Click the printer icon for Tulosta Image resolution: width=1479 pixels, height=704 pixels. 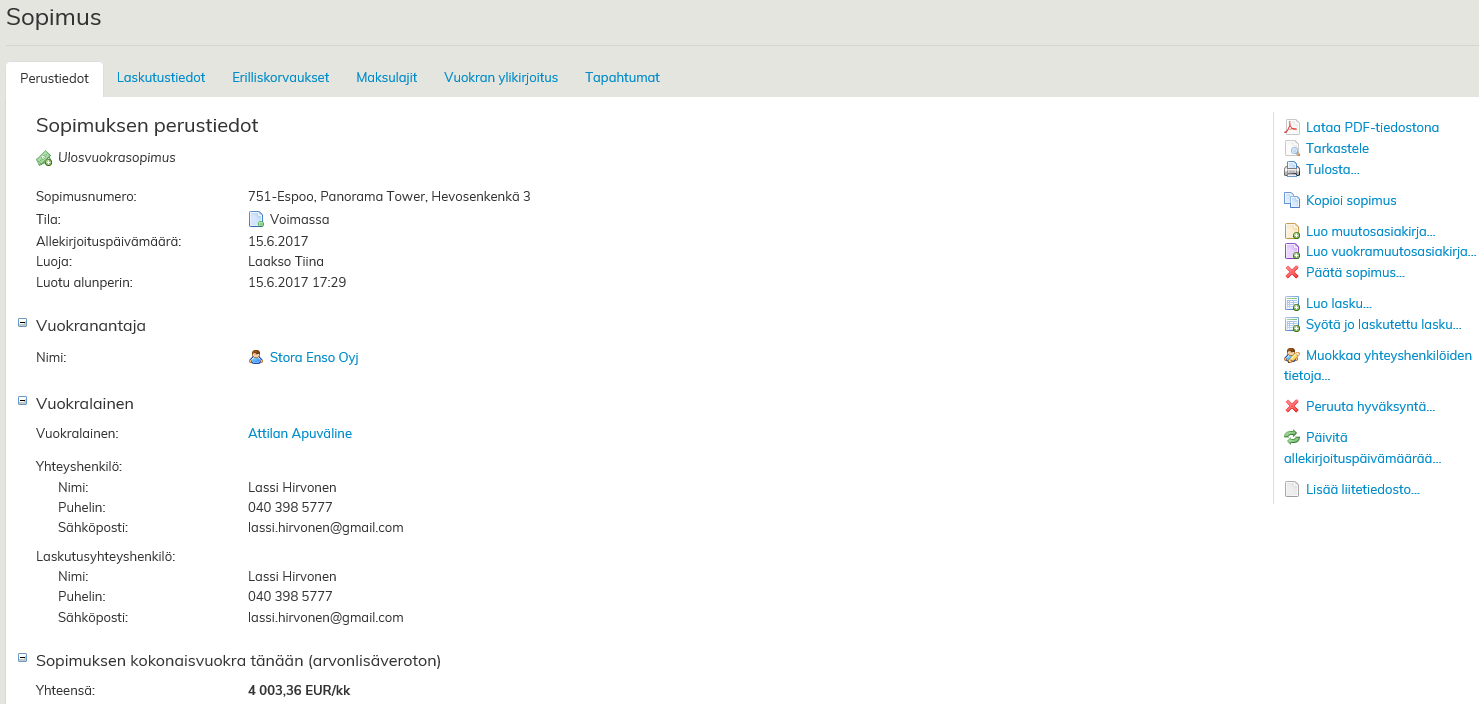(1292, 169)
